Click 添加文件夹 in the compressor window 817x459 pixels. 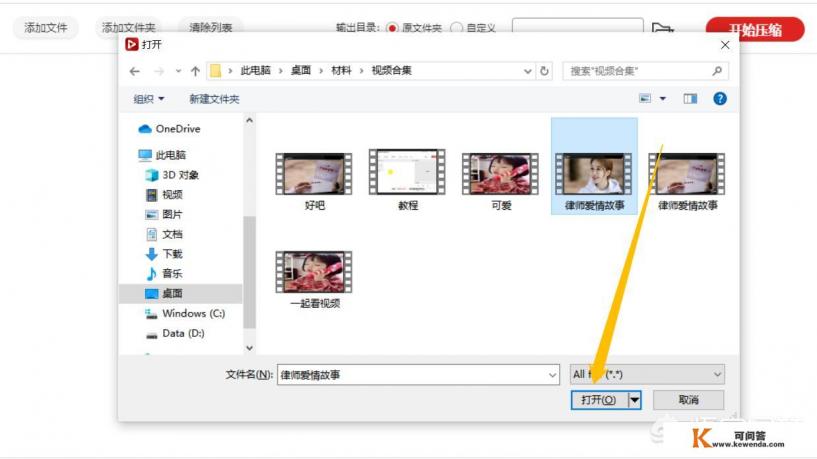(128, 28)
